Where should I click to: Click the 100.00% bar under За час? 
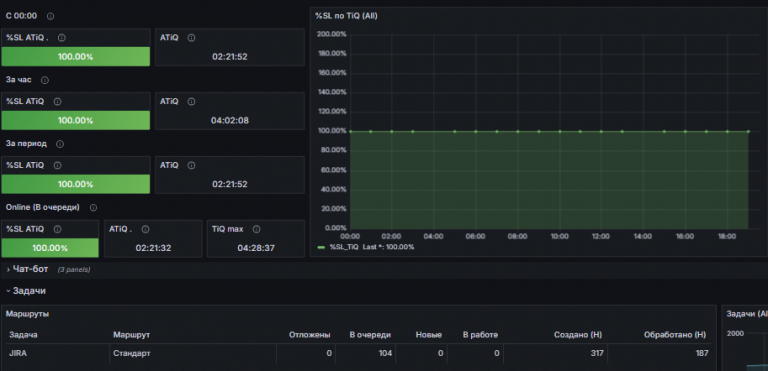tap(75, 120)
